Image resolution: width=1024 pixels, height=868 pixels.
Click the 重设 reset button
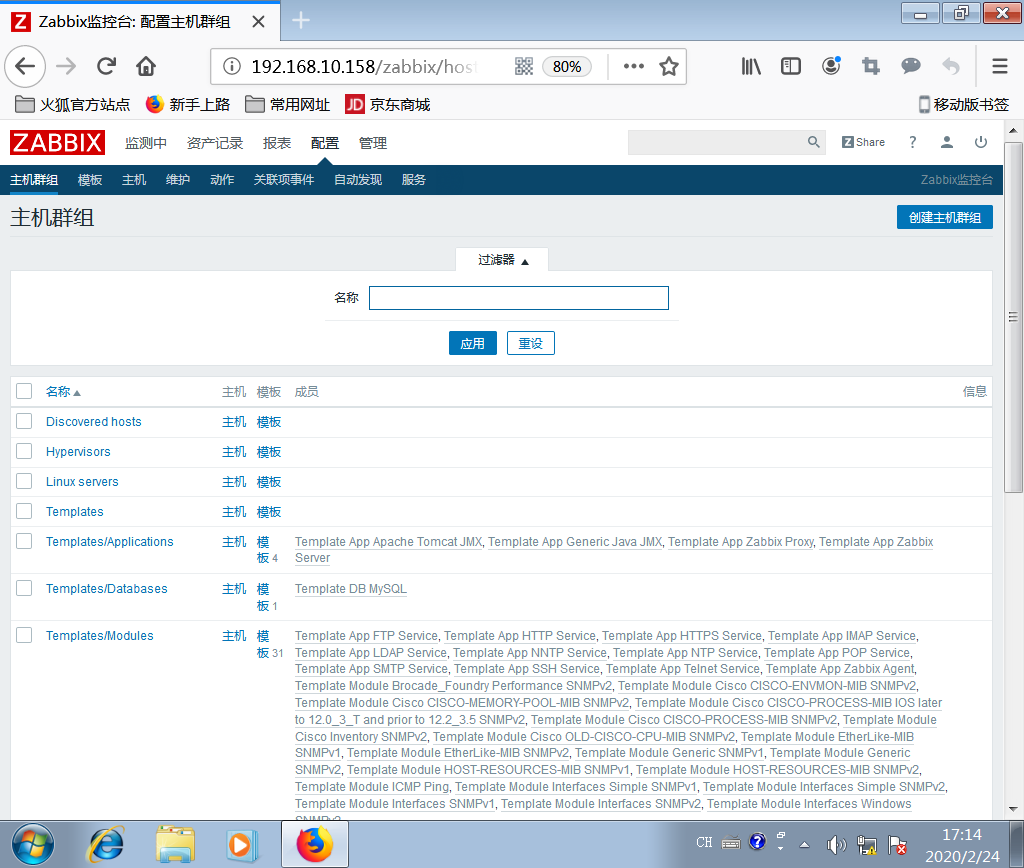530,344
